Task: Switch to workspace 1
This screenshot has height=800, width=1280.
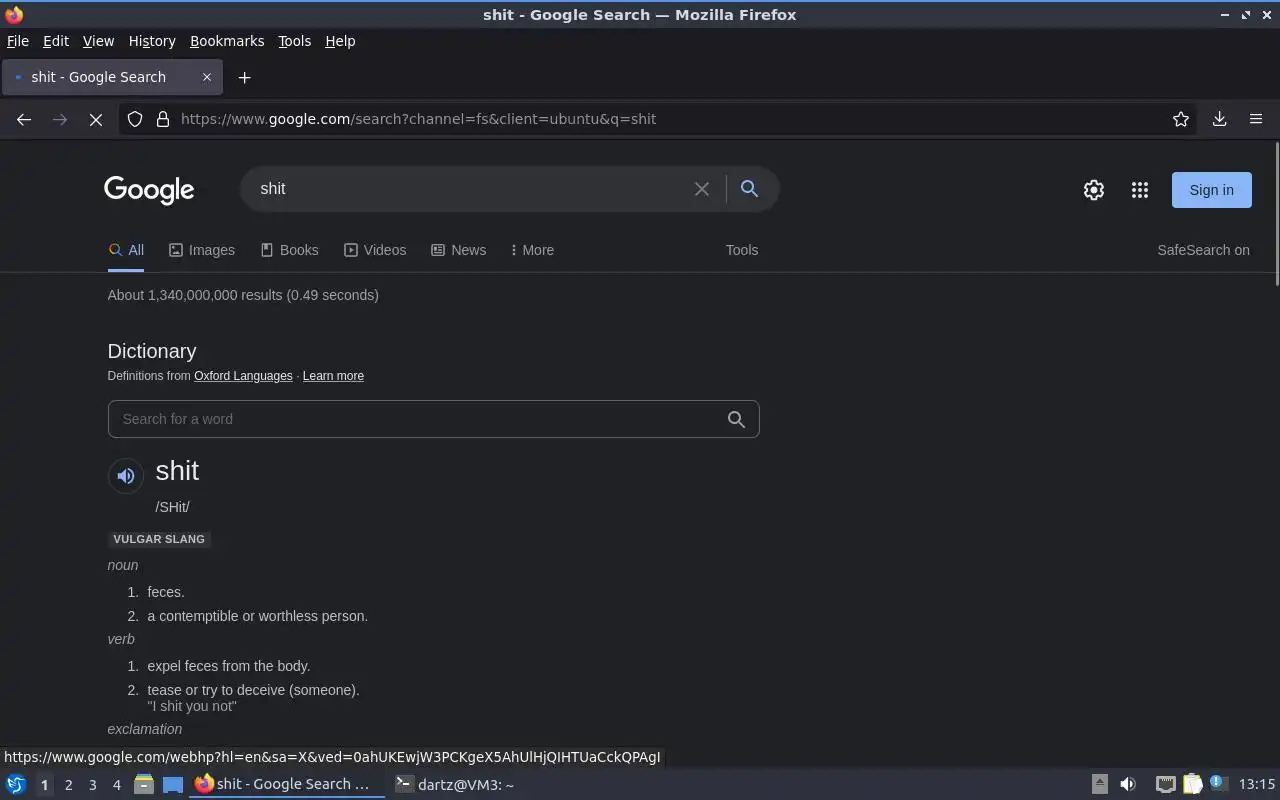Action: point(44,785)
